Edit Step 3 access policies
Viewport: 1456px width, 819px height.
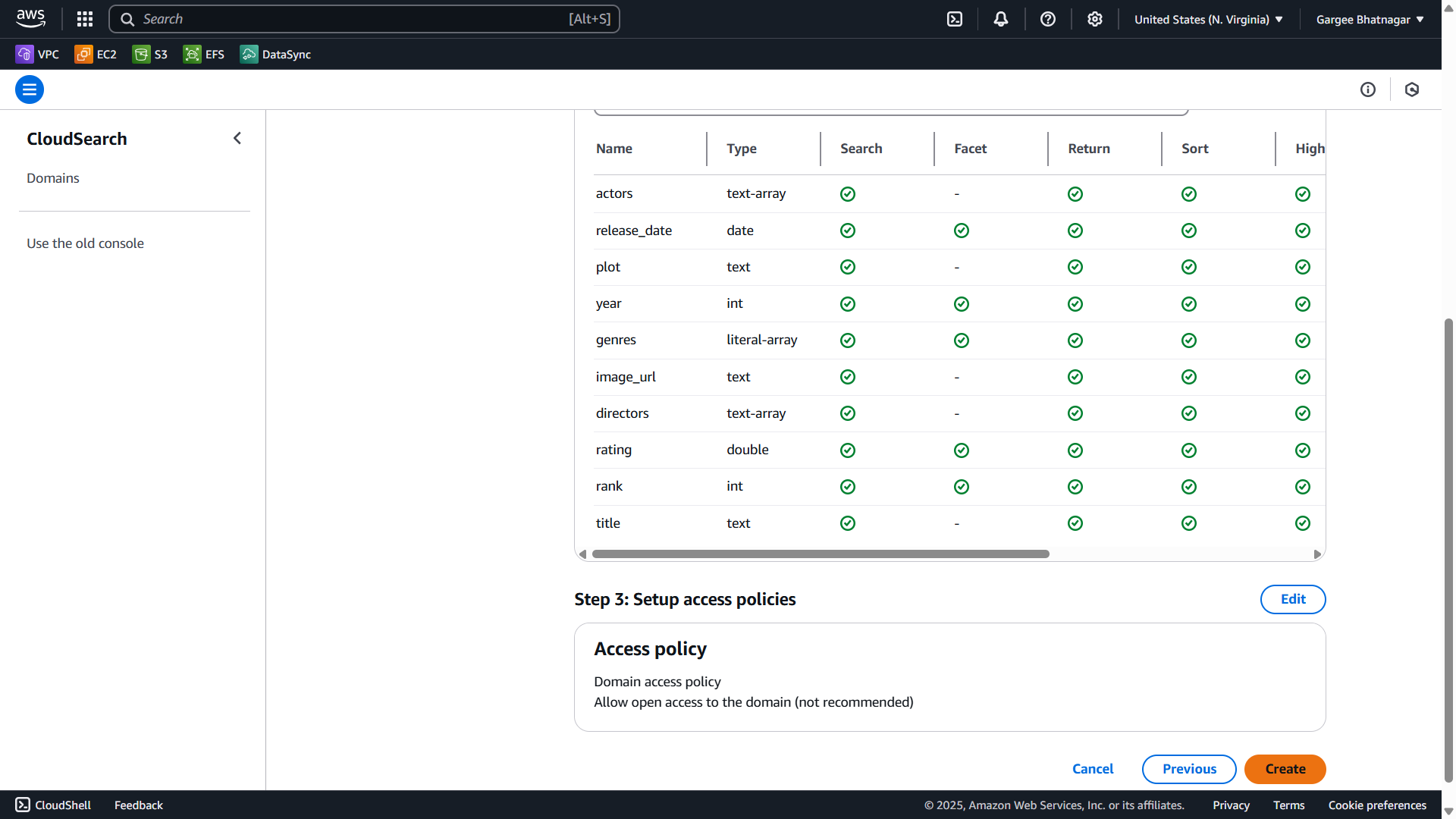pyautogui.click(x=1293, y=599)
